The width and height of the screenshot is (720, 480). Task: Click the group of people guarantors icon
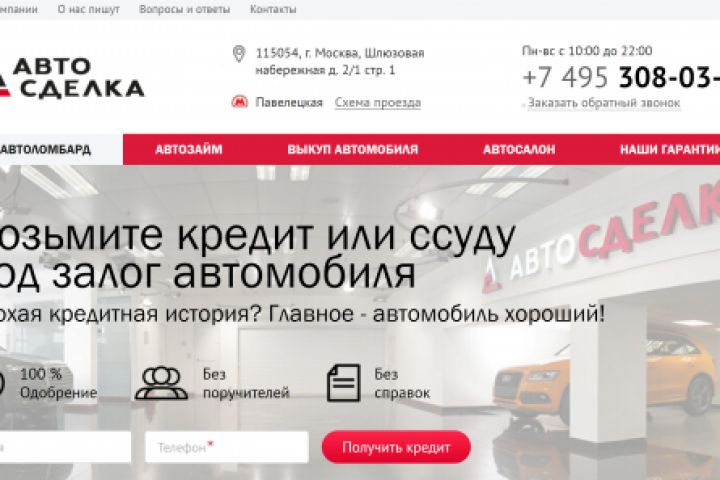point(162,383)
